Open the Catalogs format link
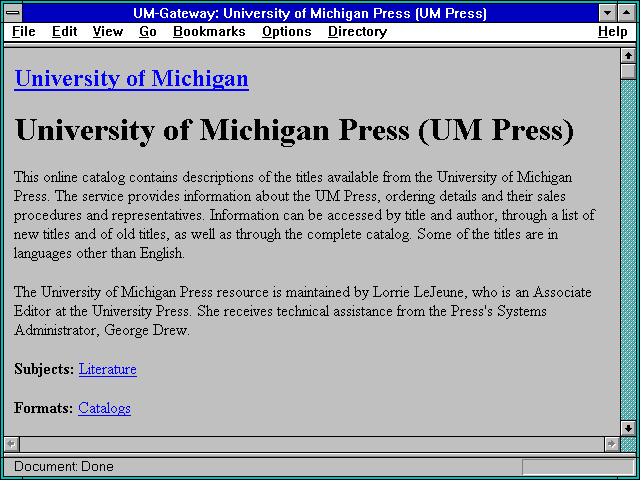 104,408
